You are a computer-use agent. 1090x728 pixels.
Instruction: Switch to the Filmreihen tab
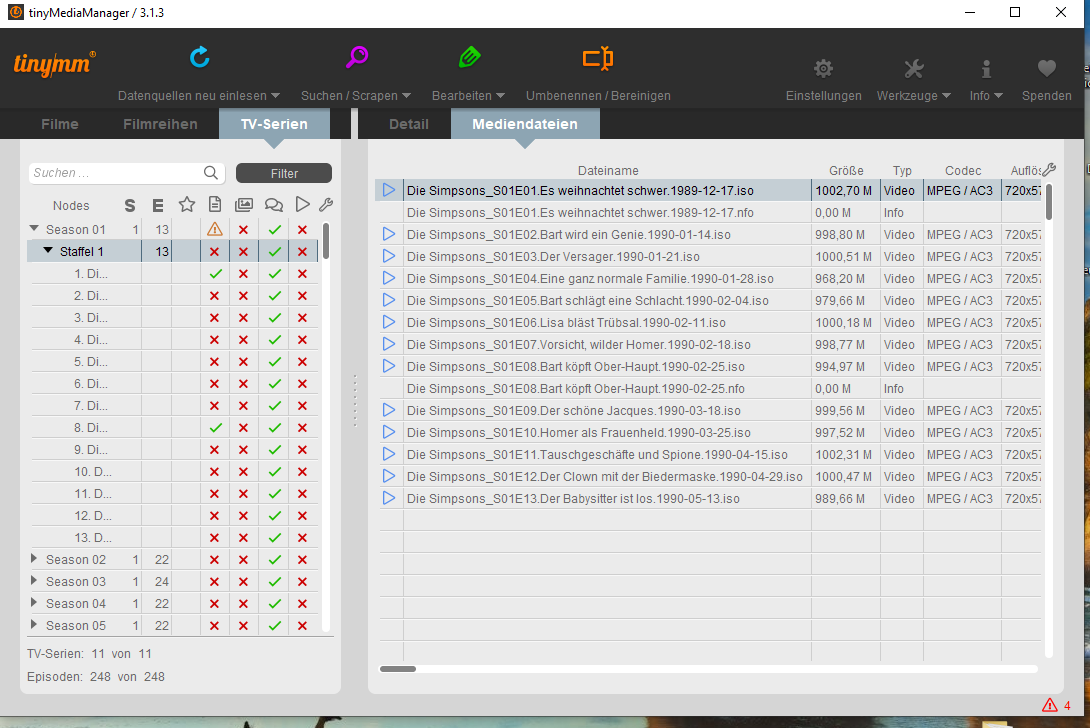(x=161, y=124)
